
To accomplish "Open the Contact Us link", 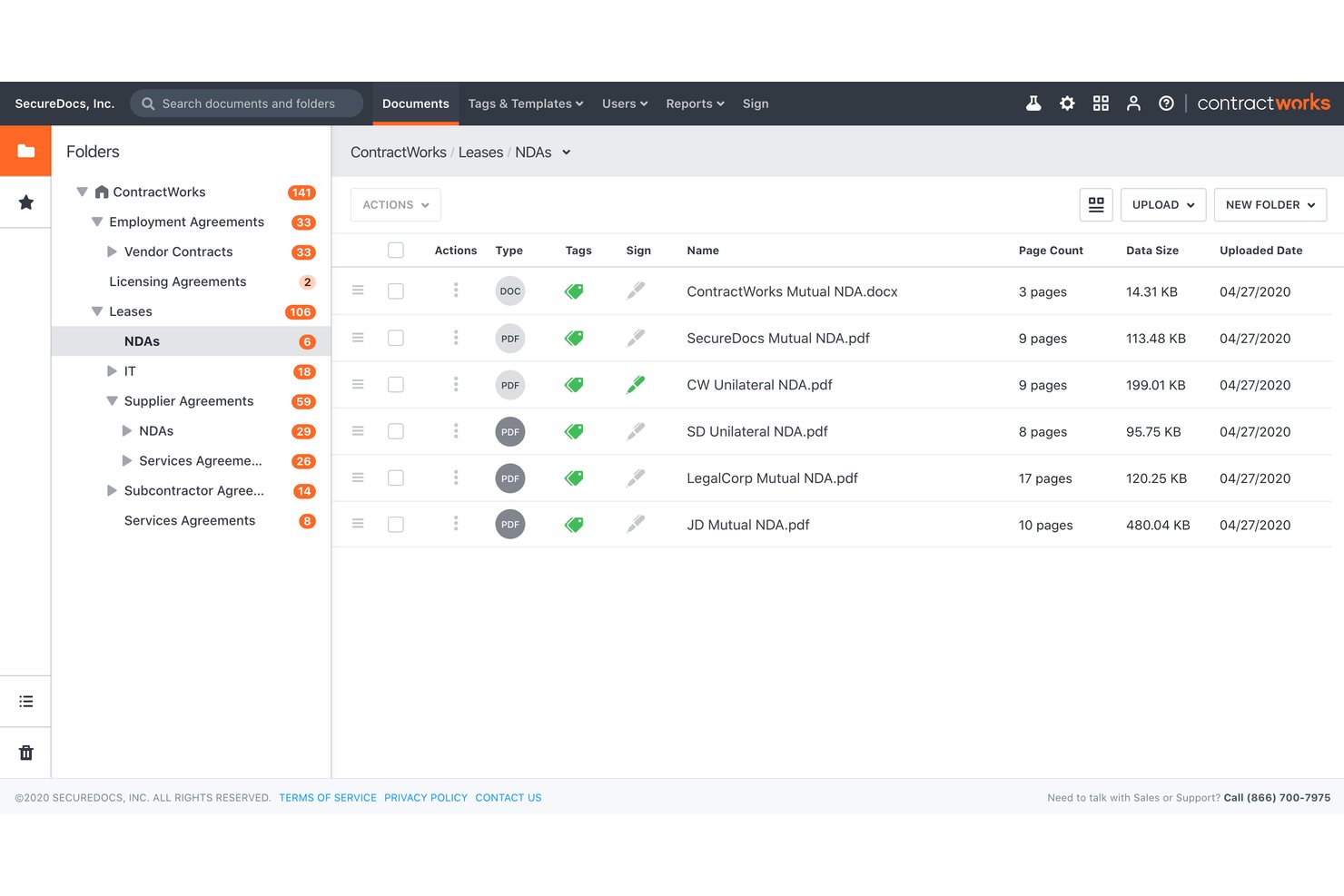I will click(509, 798).
